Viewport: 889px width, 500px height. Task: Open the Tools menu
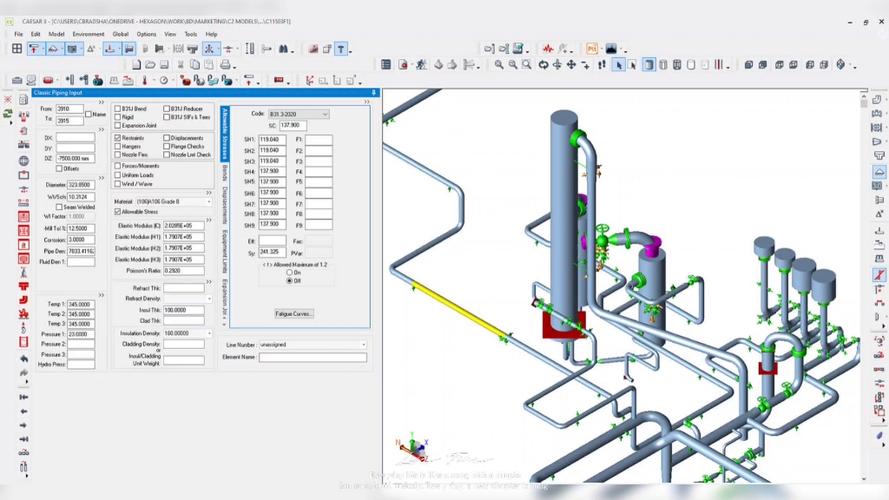click(x=190, y=34)
